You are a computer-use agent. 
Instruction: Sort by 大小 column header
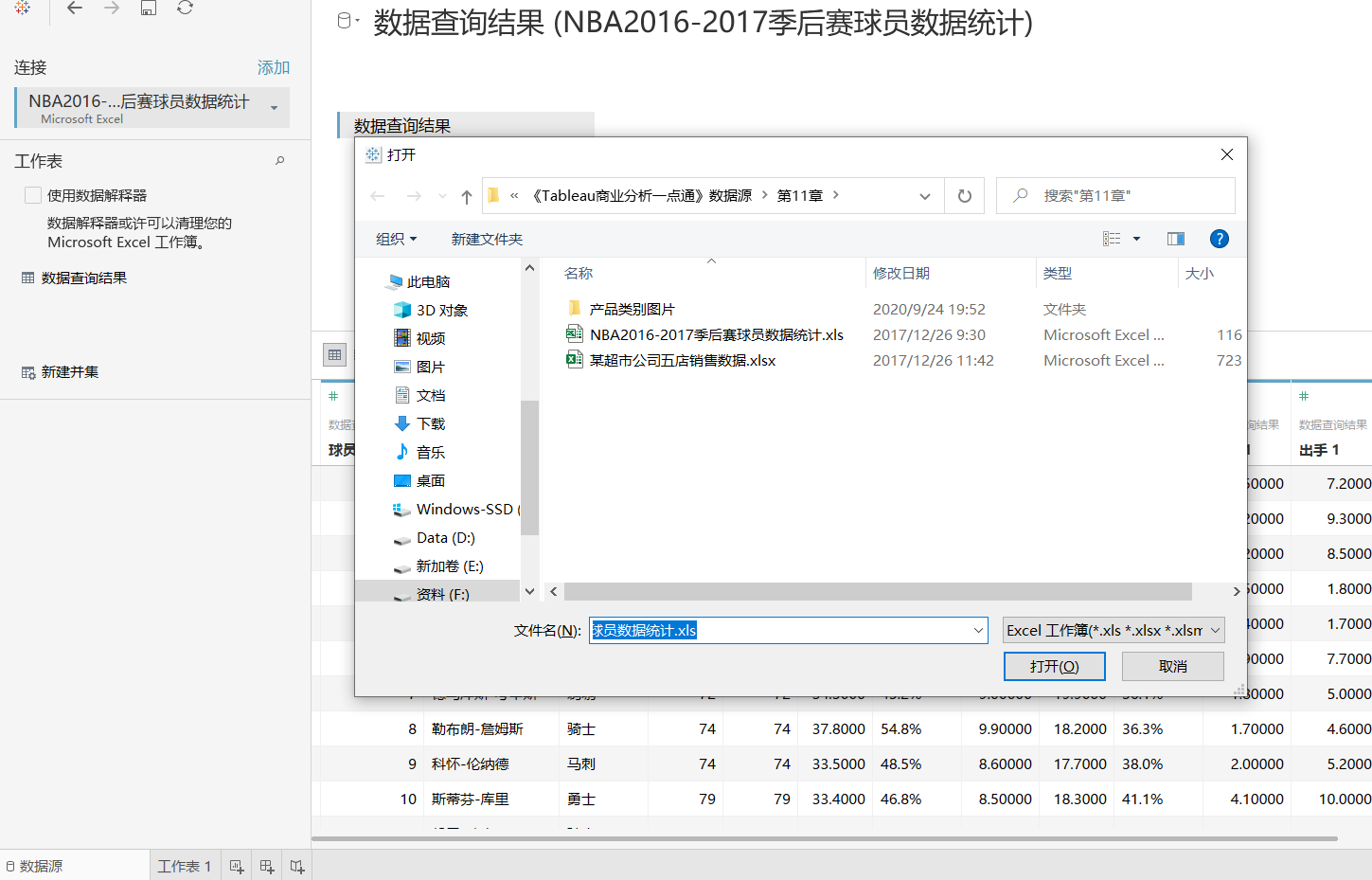click(x=1200, y=273)
